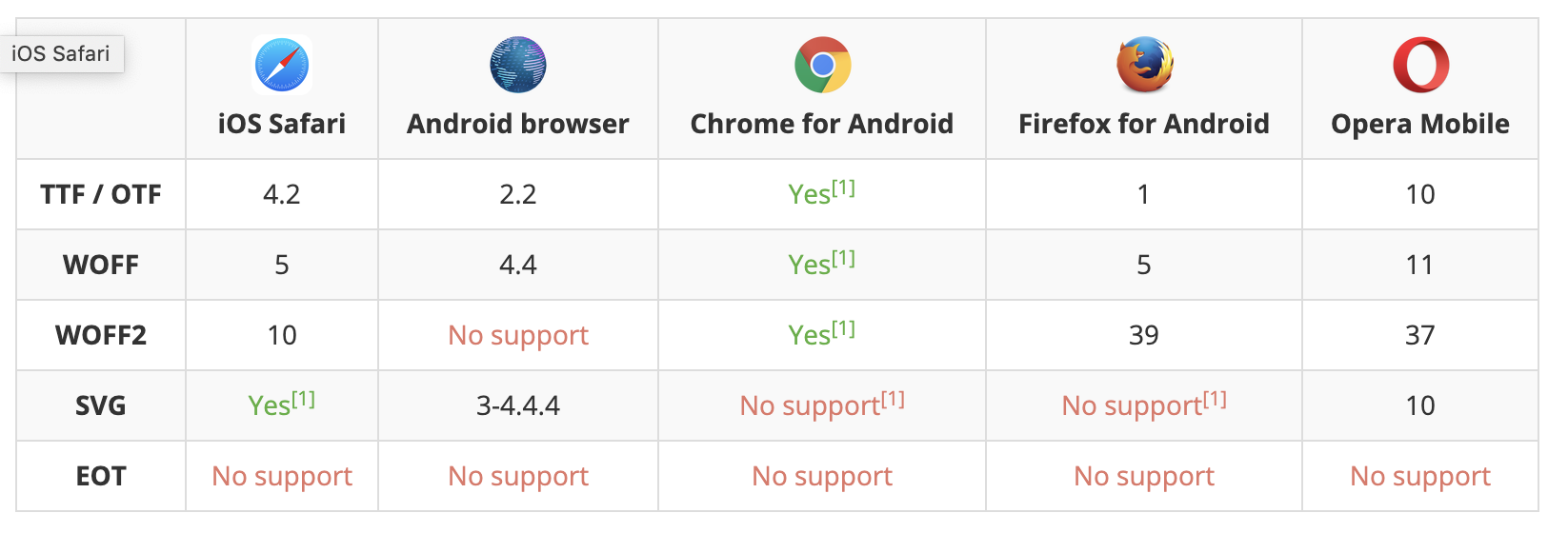The image size is (1568, 533).
Task: Click the Opera Mobile logo
Action: (1420, 65)
